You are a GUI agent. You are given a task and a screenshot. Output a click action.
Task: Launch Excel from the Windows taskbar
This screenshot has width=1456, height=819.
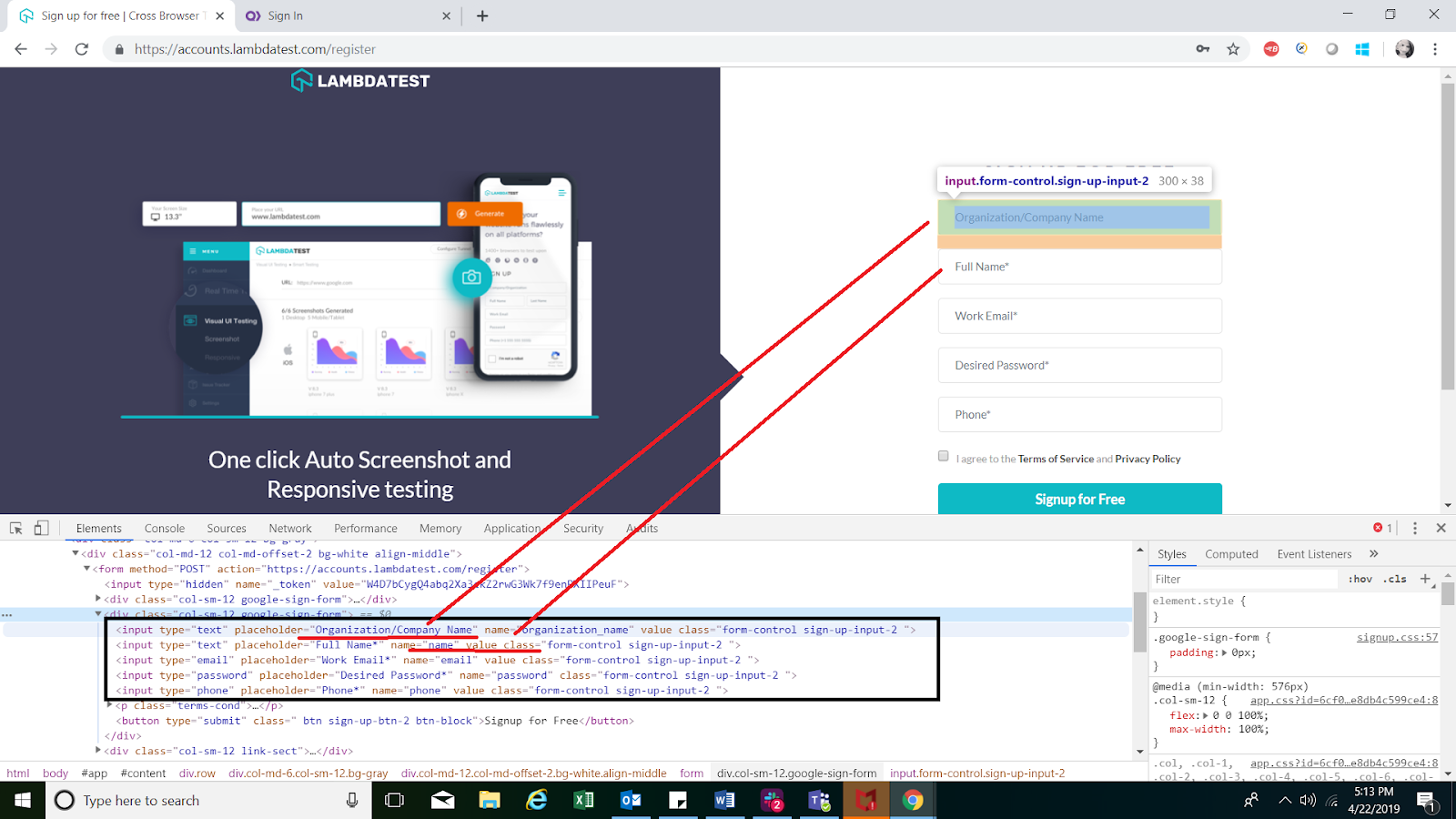point(583,800)
